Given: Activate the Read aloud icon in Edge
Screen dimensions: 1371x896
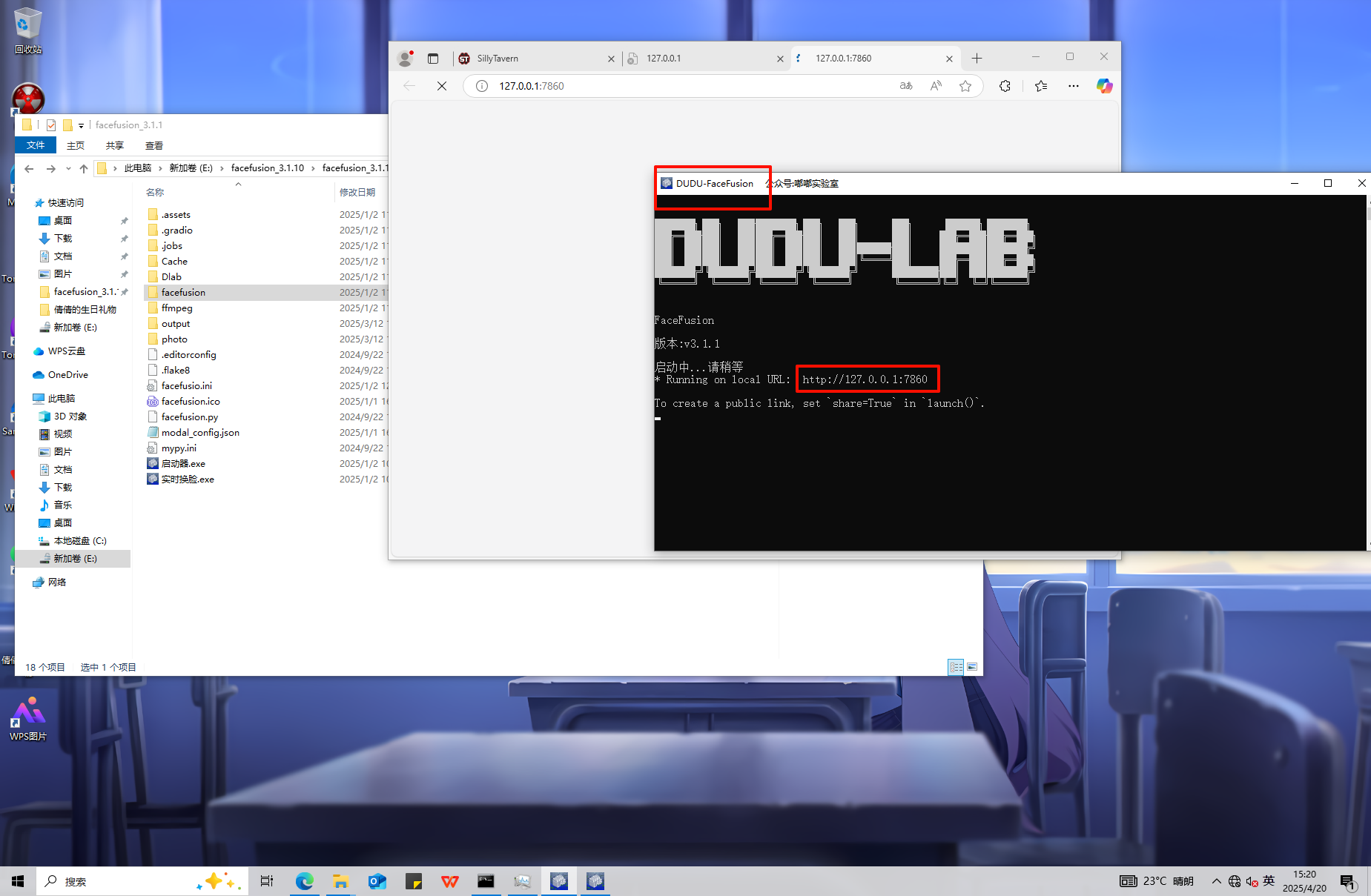Looking at the screenshot, I should [936, 86].
